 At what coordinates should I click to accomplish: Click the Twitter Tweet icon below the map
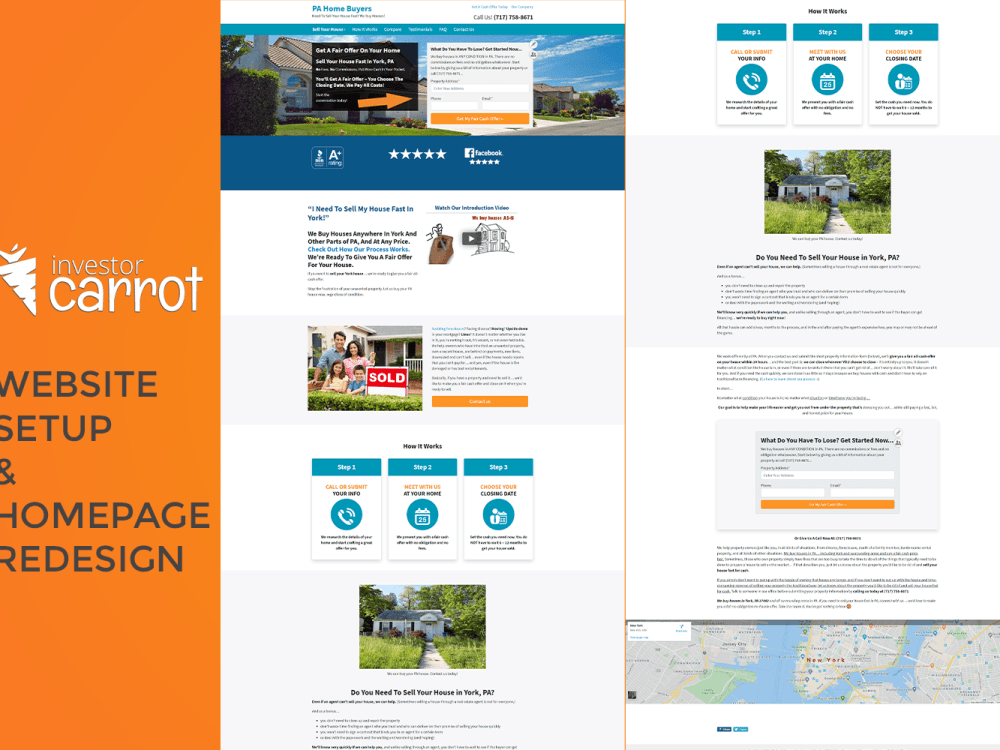[x=742, y=729]
